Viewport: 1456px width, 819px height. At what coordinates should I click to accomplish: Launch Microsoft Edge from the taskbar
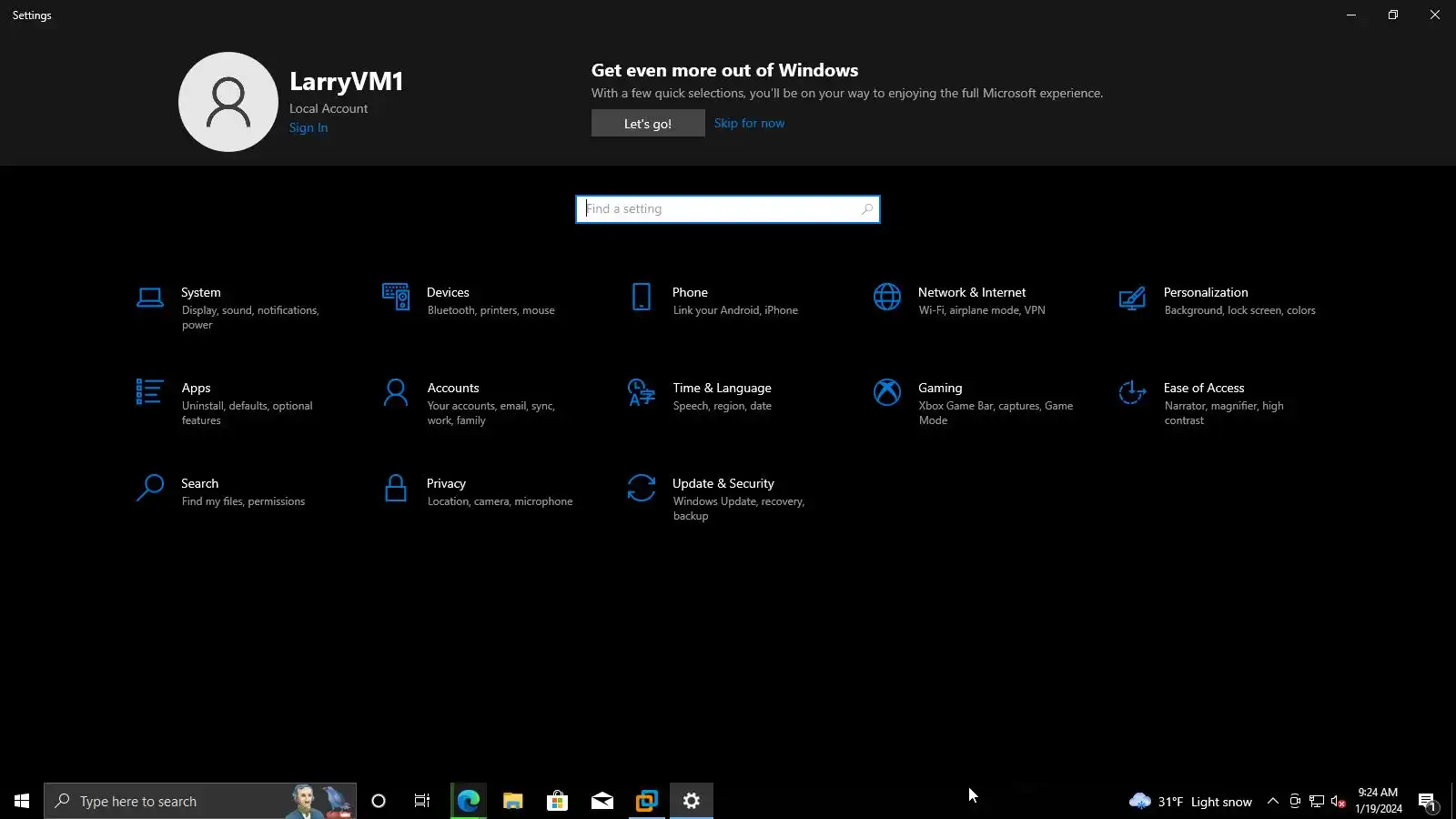(468, 801)
